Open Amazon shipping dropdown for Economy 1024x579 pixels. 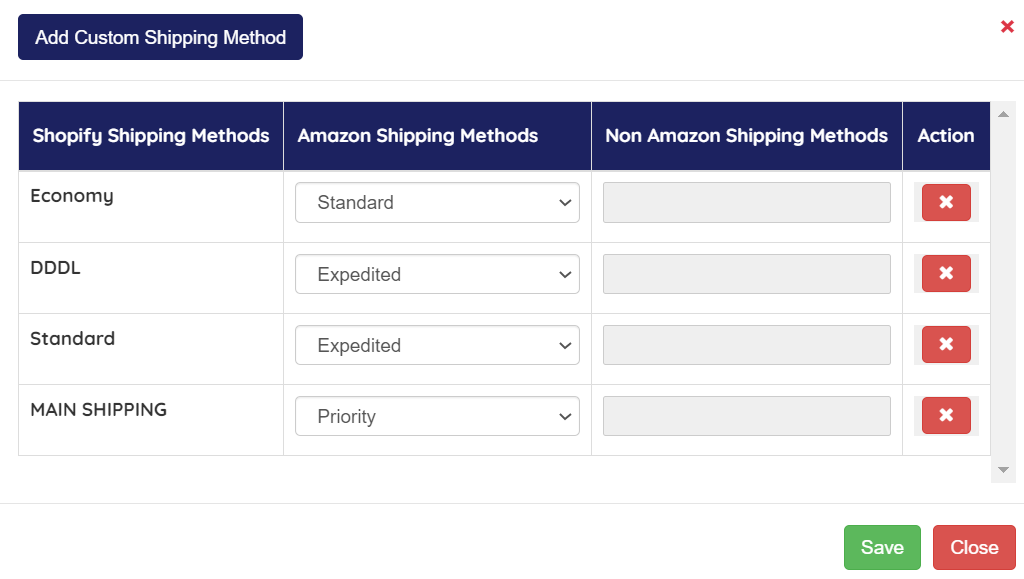[x=437, y=203]
